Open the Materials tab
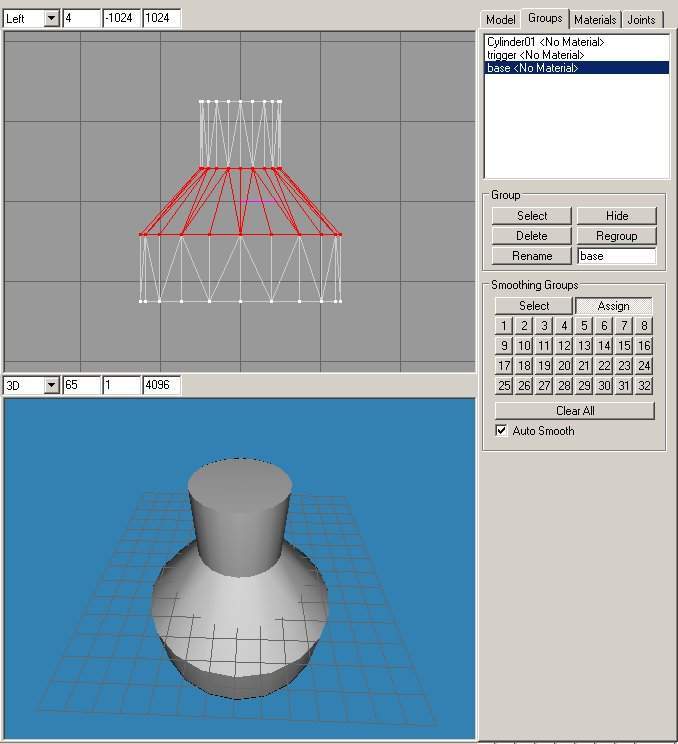678x744 pixels. (595, 20)
